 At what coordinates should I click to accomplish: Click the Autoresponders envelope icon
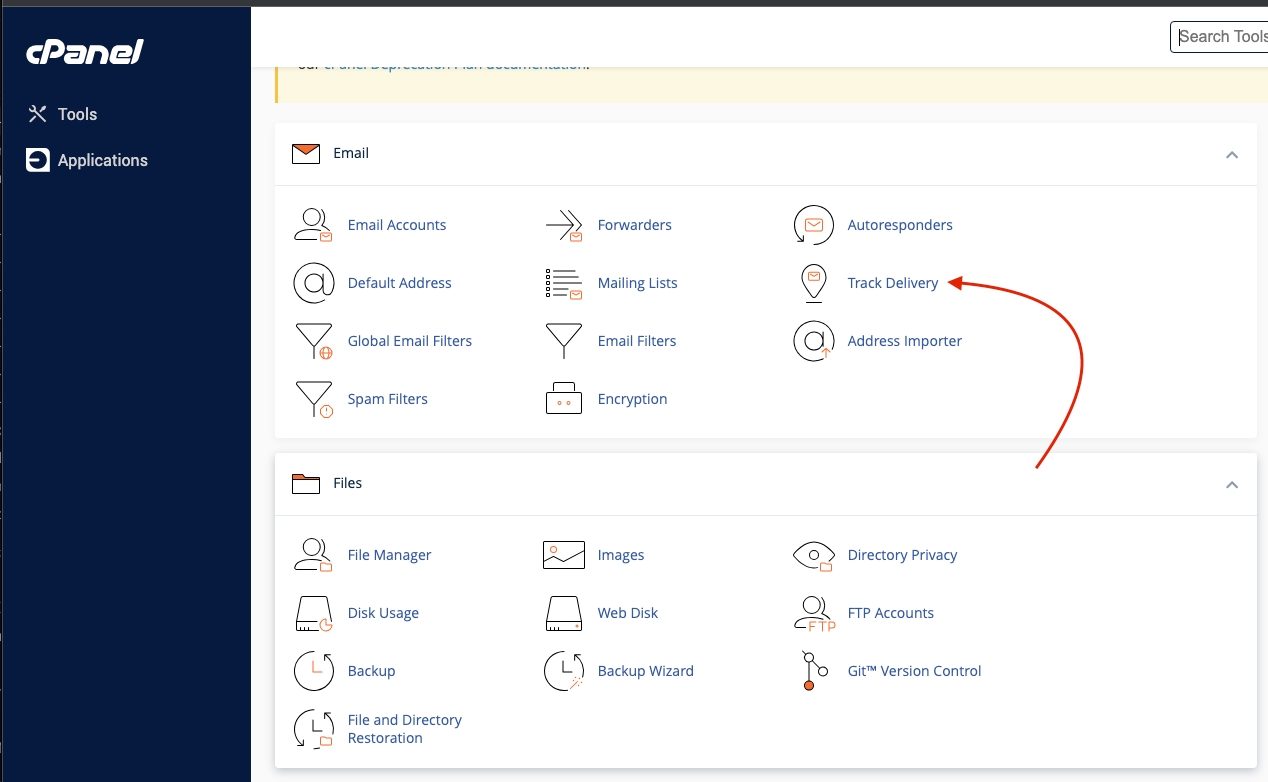click(813, 225)
